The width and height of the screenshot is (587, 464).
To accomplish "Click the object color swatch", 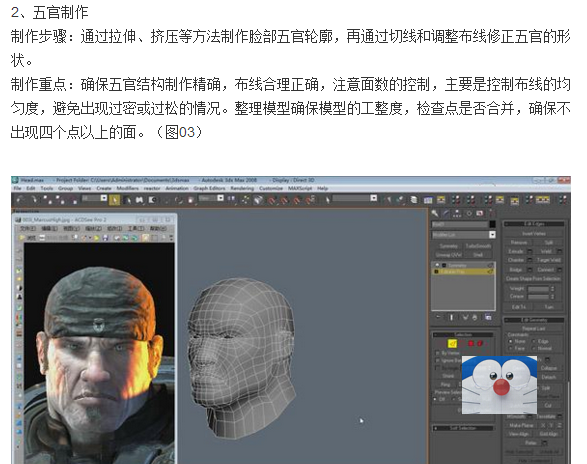I will click(x=493, y=224).
